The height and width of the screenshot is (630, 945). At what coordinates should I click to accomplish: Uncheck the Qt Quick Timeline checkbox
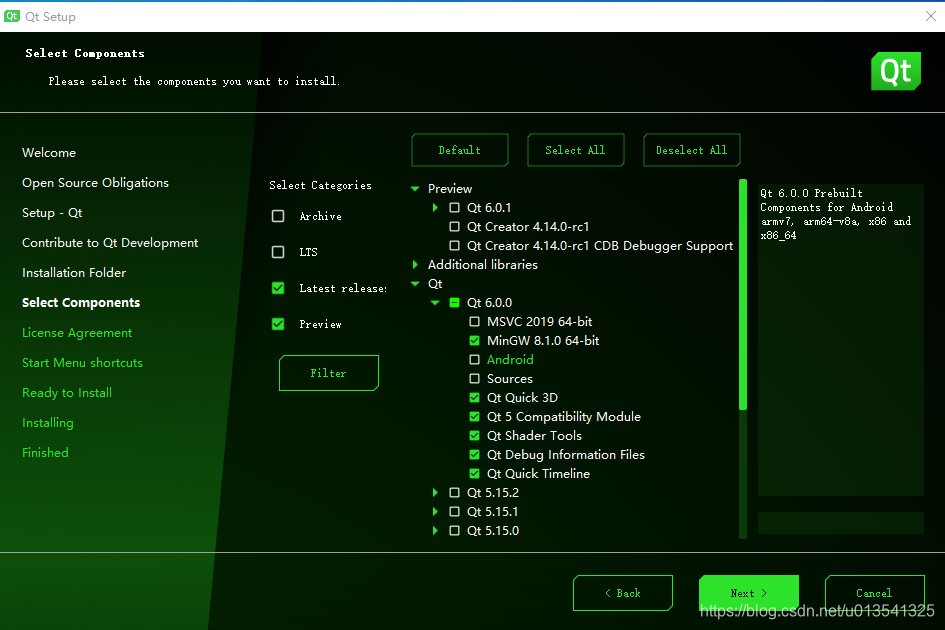474,473
